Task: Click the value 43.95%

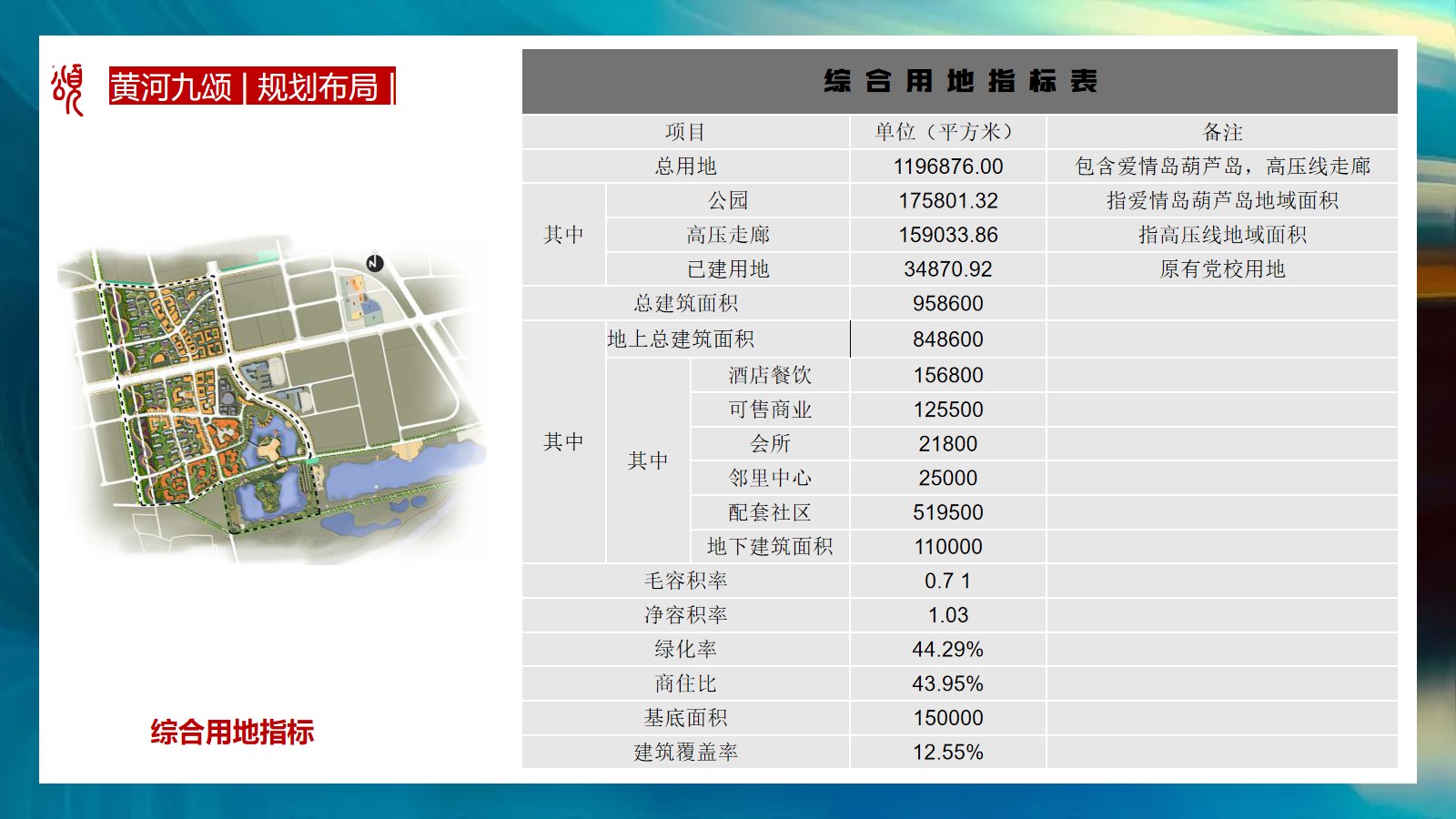Action: click(x=948, y=683)
